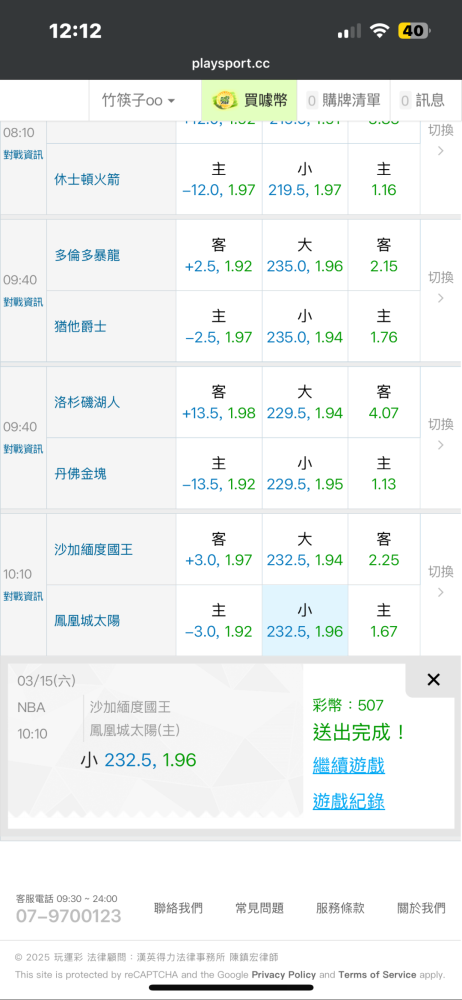The width and height of the screenshot is (462, 1000).
Task: Click 聯絡我們 in the footer
Action: 178,908
